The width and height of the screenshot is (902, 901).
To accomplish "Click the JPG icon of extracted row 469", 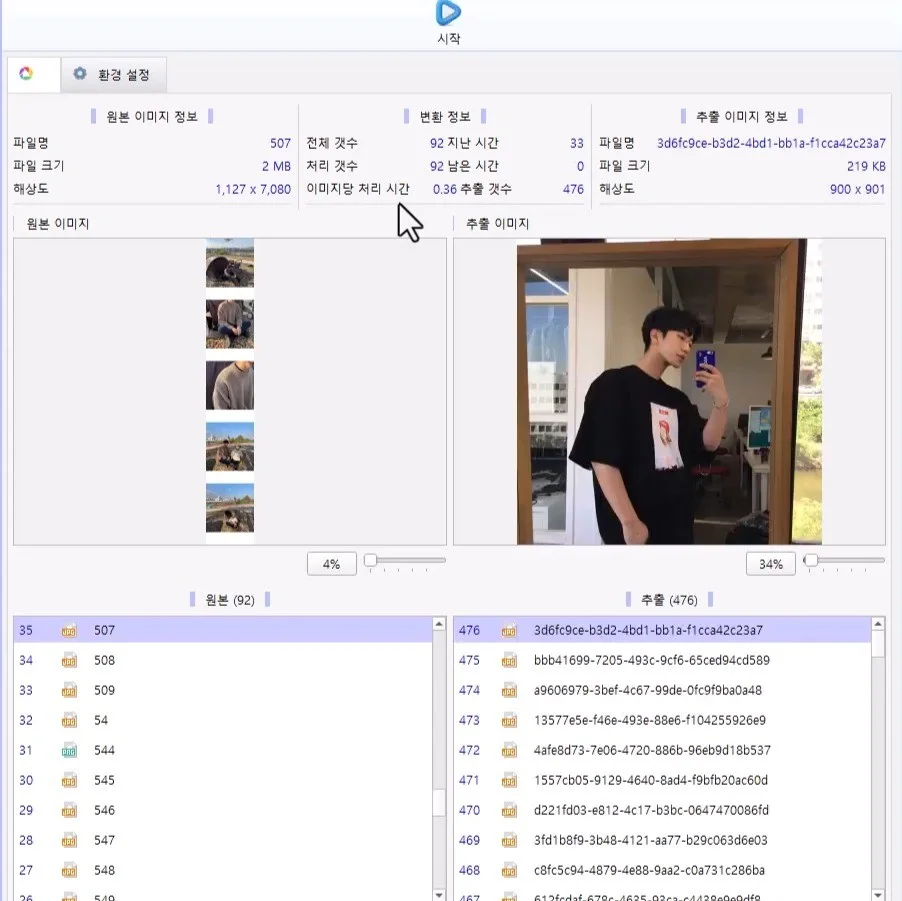I will [x=509, y=840].
